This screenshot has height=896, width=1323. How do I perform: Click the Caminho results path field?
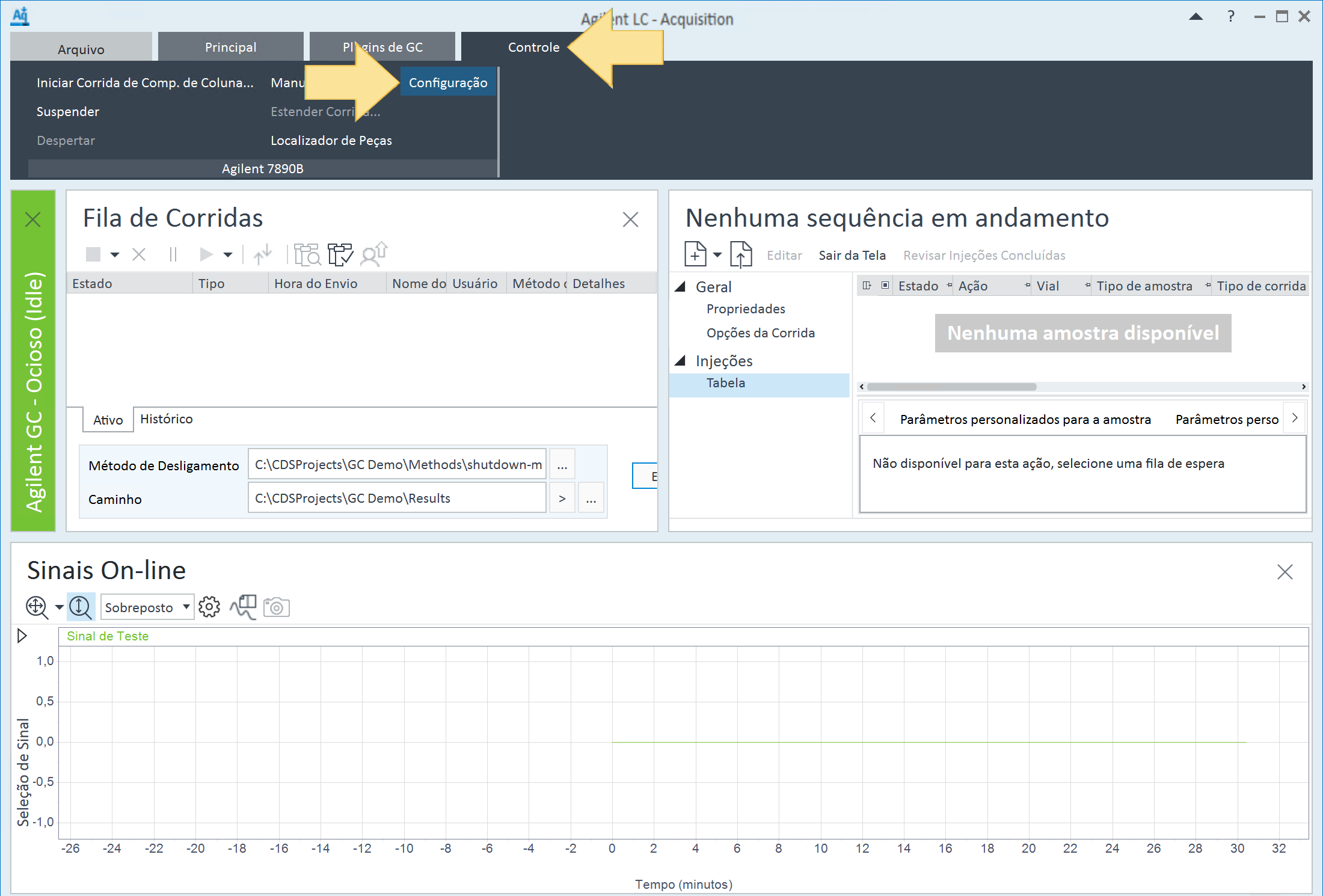pos(397,498)
